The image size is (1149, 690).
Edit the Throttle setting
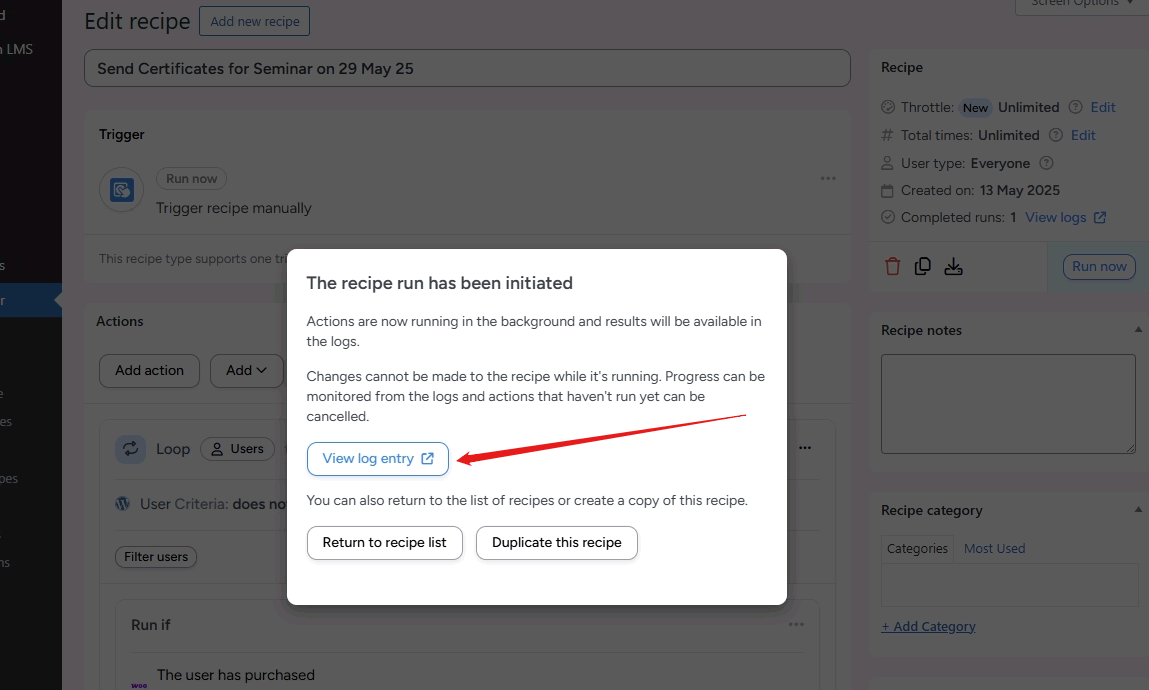tap(1103, 107)
